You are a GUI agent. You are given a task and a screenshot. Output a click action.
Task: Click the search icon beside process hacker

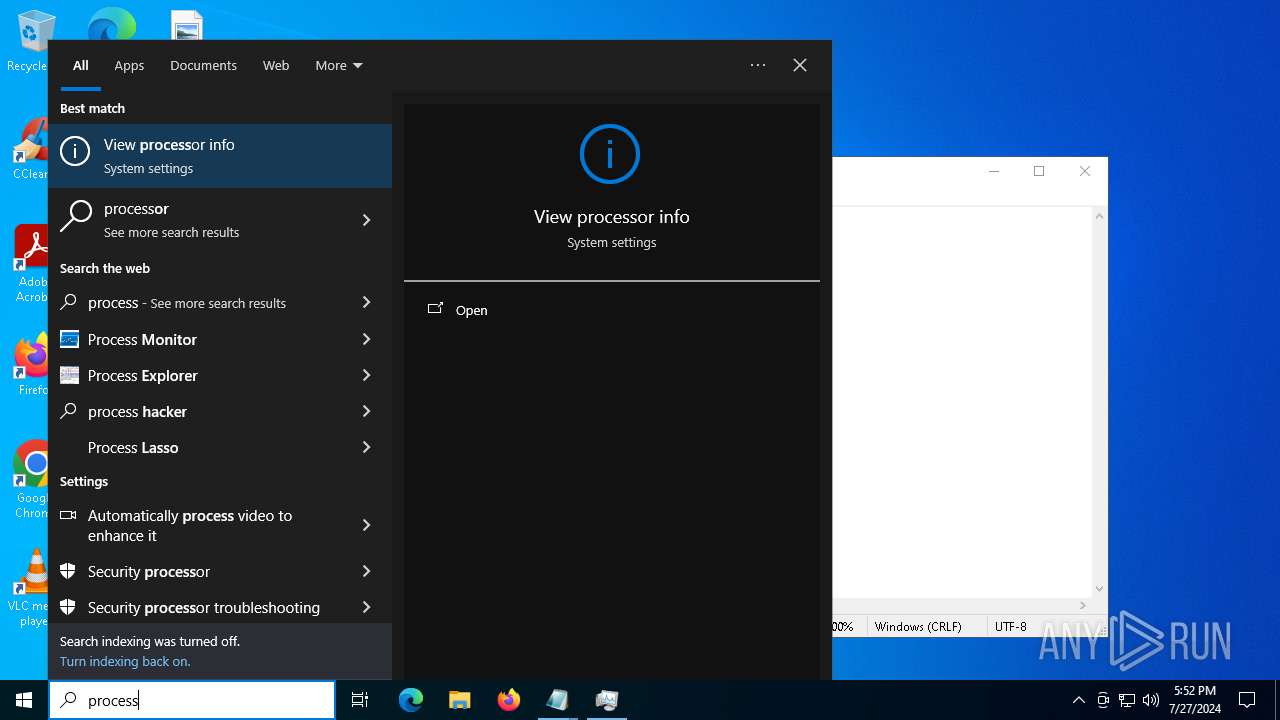point(69,412)
